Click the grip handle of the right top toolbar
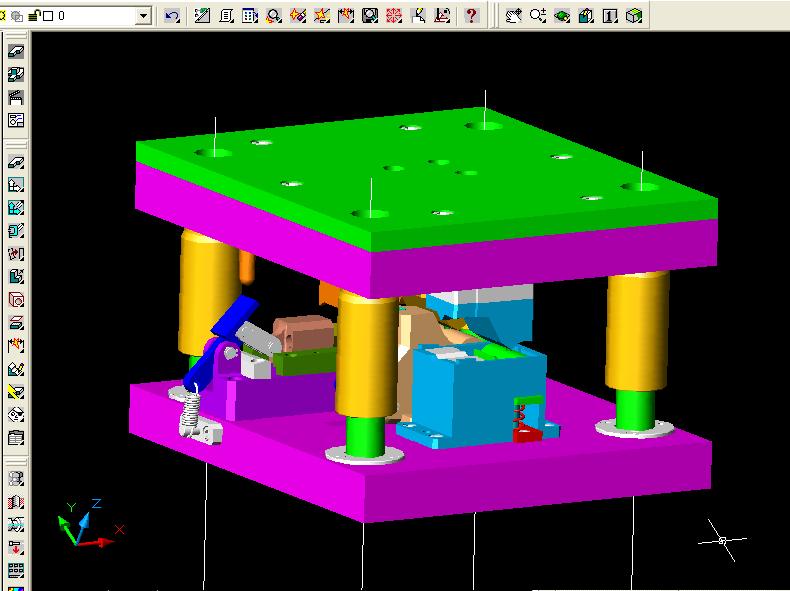The image size is (790, 591). (494, 15)
